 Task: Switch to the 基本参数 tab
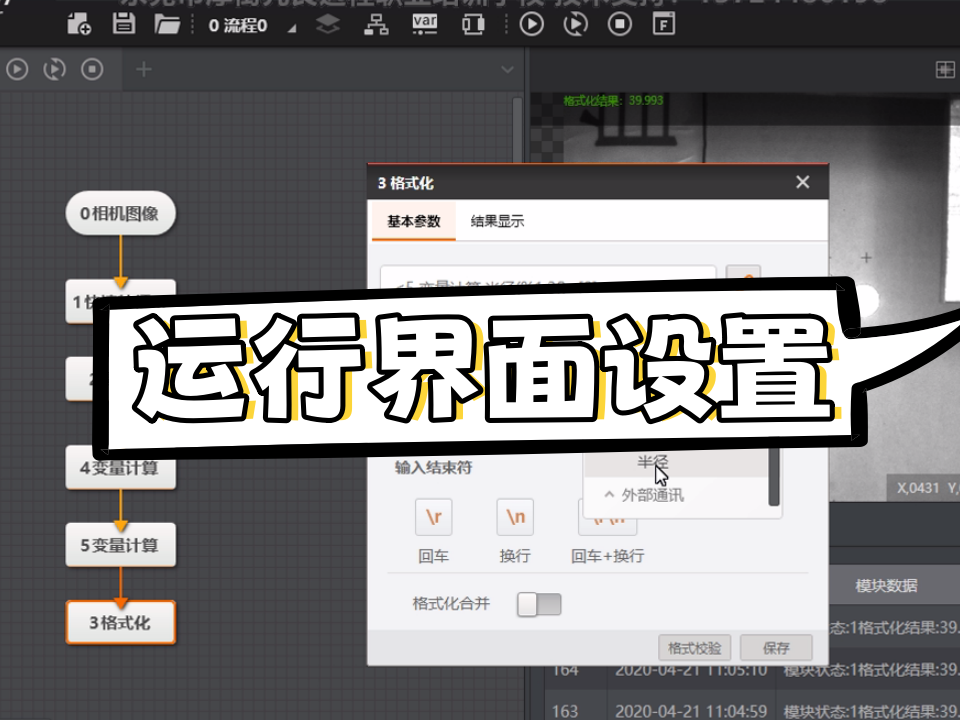[413, 222]
